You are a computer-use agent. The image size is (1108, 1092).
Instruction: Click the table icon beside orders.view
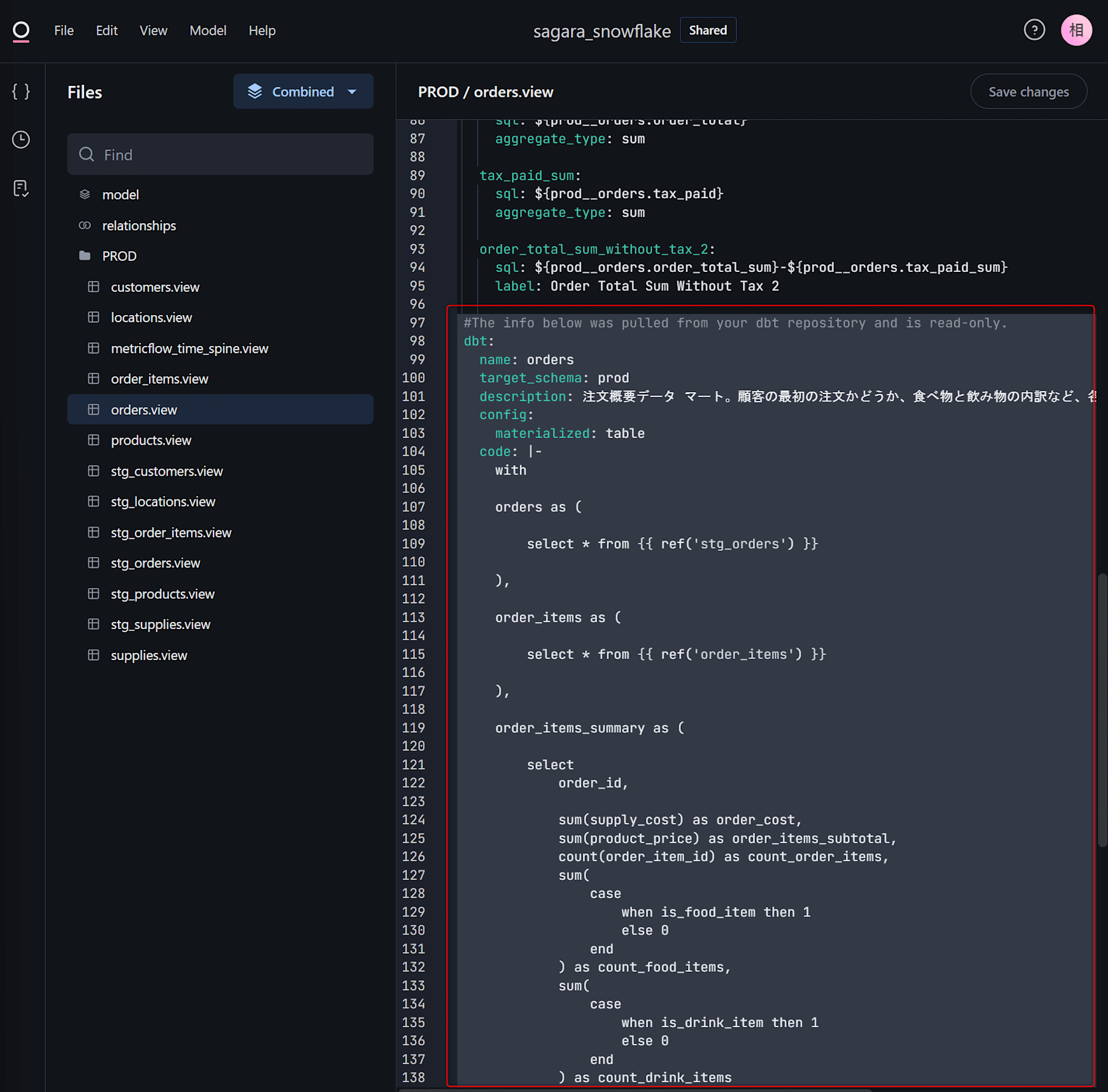[94, 409]
